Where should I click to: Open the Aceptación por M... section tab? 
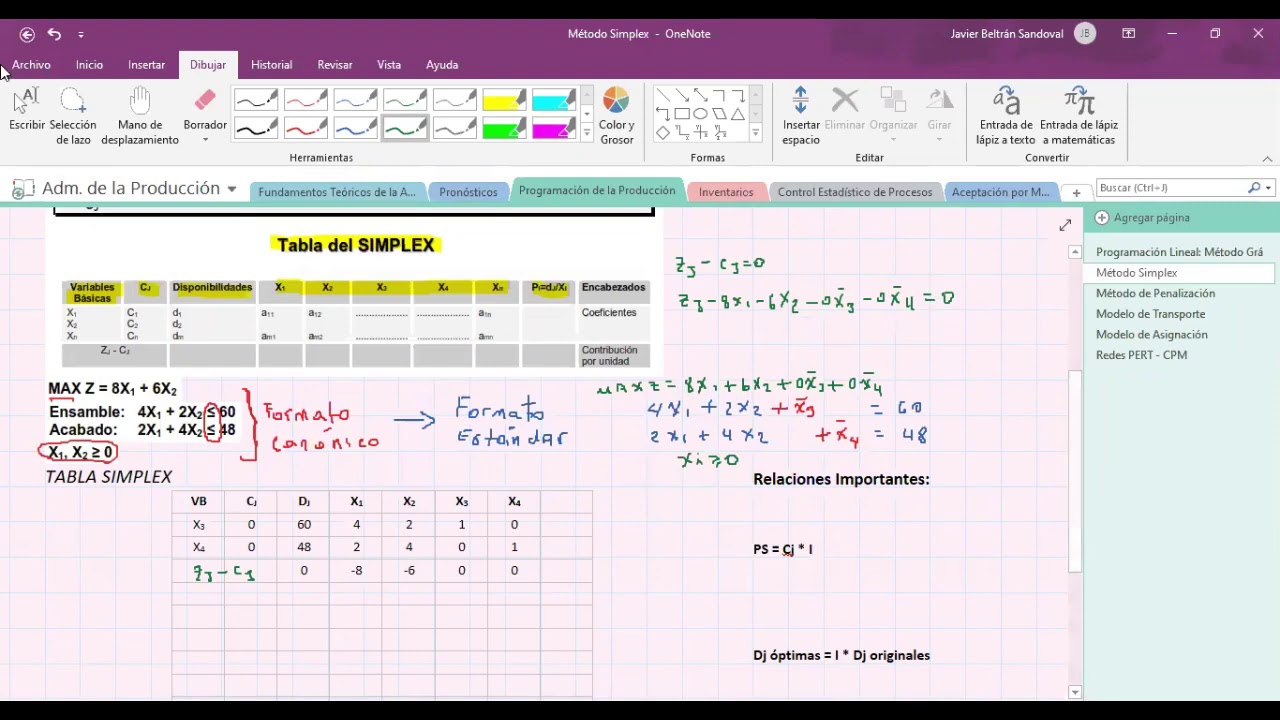tap(1000, 192)
